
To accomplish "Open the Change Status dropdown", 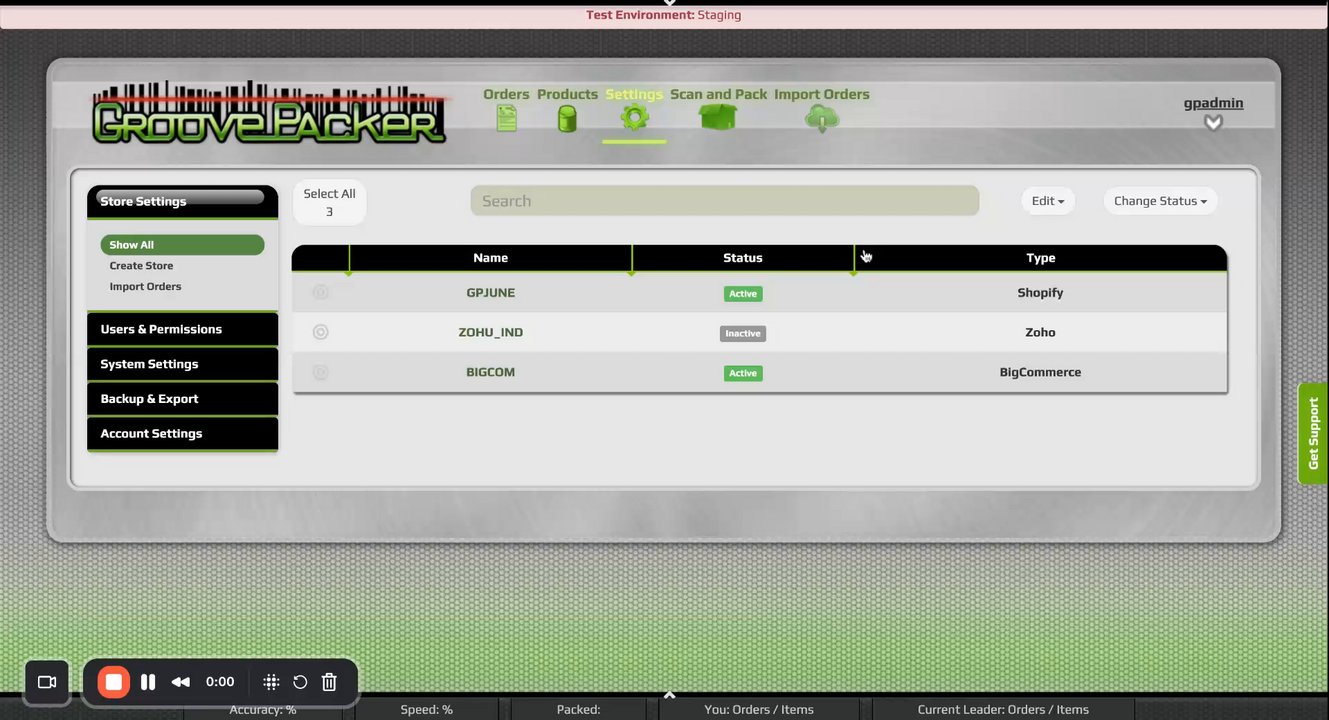I will click(1160, 201).
